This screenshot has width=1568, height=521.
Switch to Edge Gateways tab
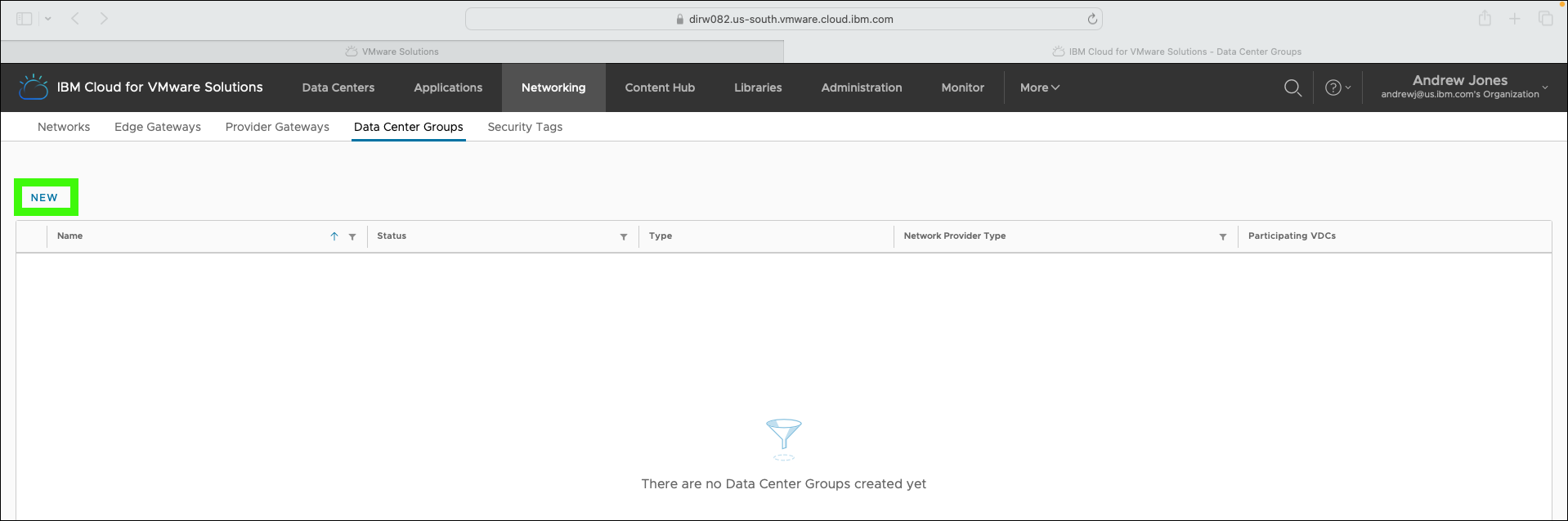click(158, 127)
